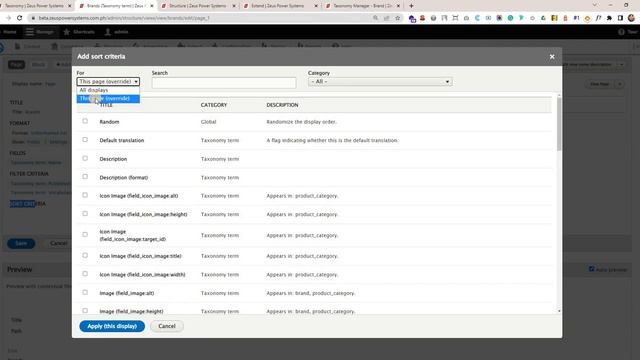Focus the Search sort criteria field
The width and height of the screenshot is (640, 360).
[x=224, y=83]
